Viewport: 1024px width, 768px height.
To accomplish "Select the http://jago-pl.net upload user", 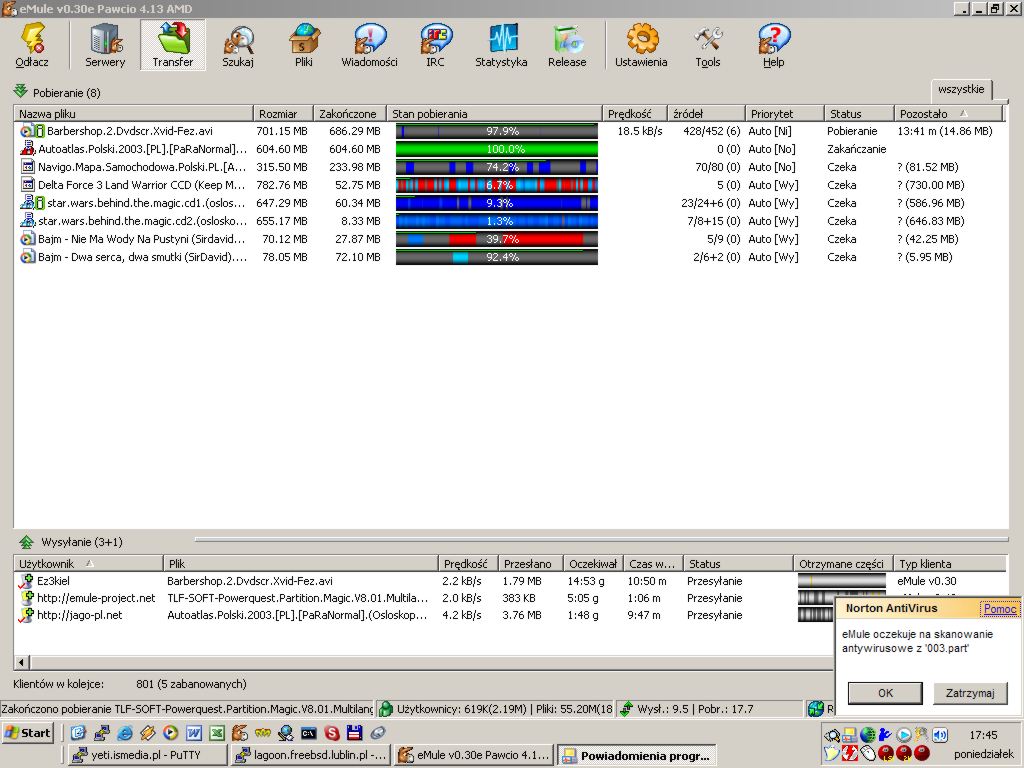I will pos(79,615).
